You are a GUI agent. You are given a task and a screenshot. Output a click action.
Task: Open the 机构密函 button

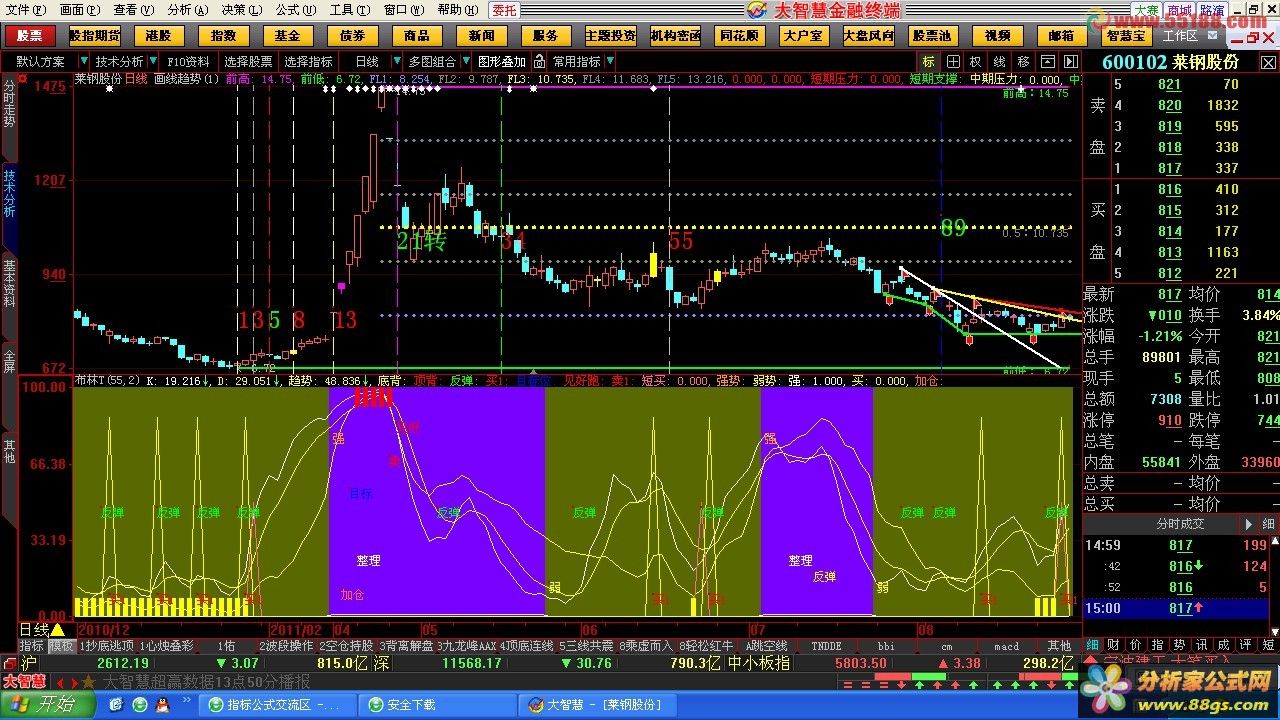[675, 36]
